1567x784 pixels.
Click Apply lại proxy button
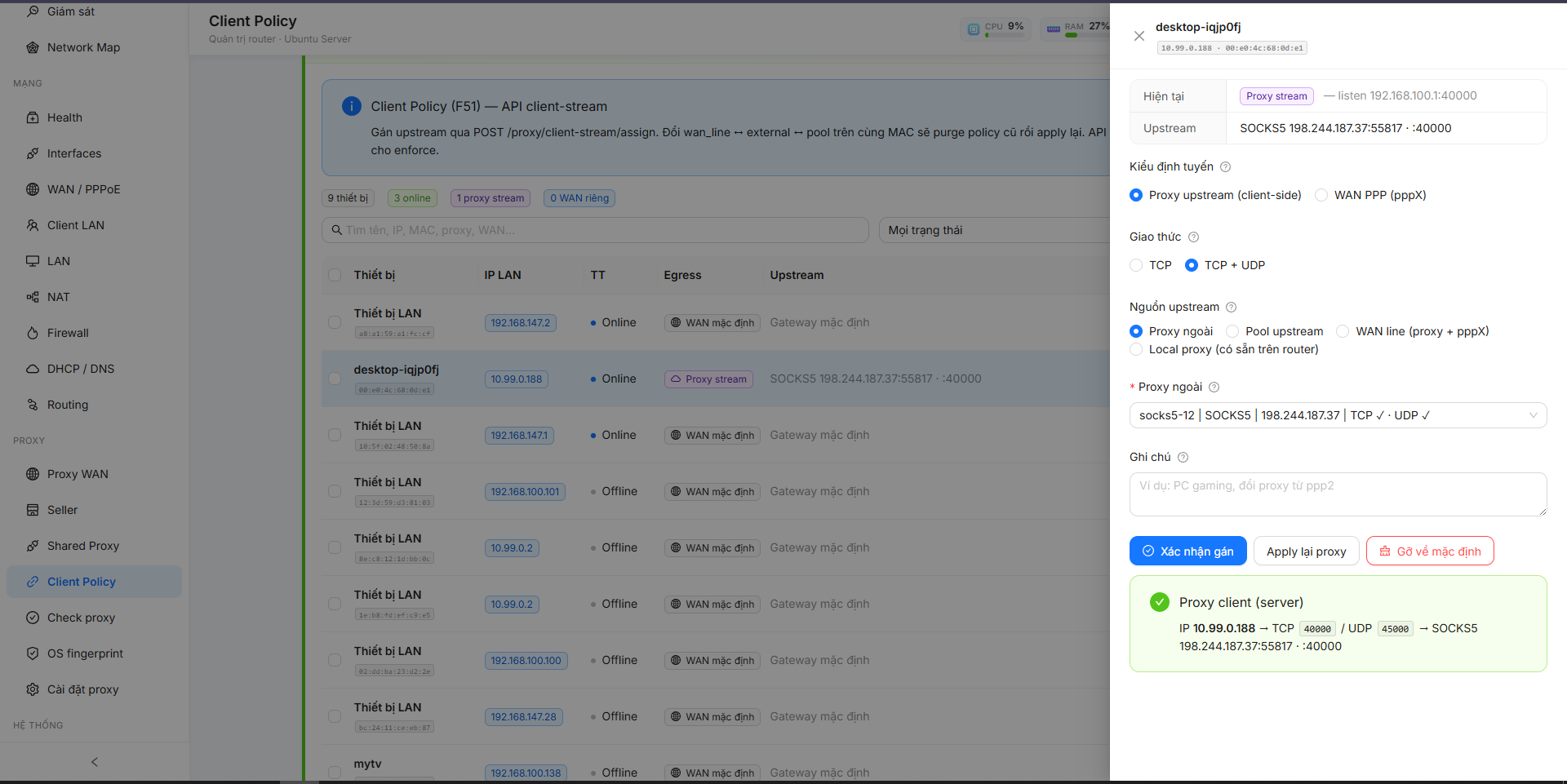(1307, 551)
